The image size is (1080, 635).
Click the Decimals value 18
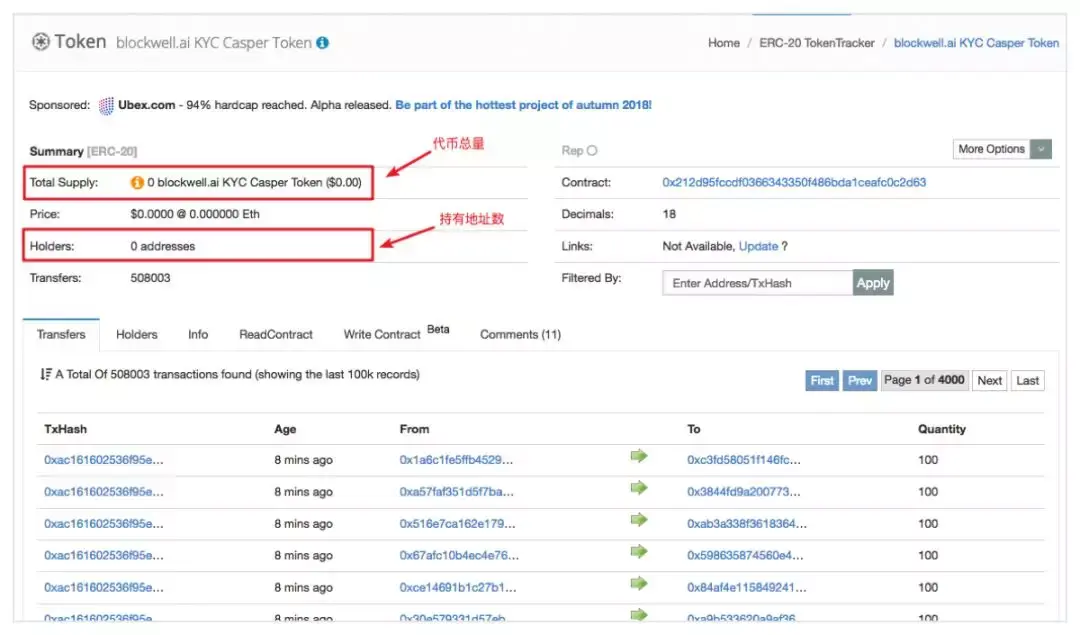669,214
